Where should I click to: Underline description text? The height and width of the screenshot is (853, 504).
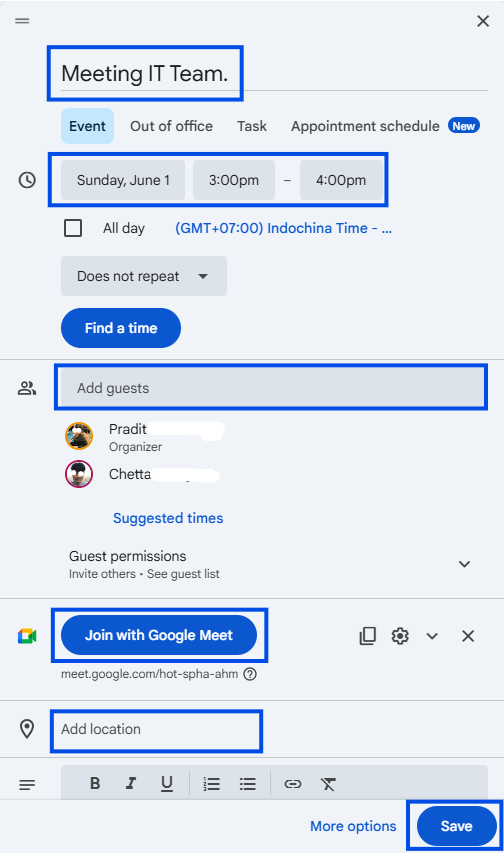(167, 783)
